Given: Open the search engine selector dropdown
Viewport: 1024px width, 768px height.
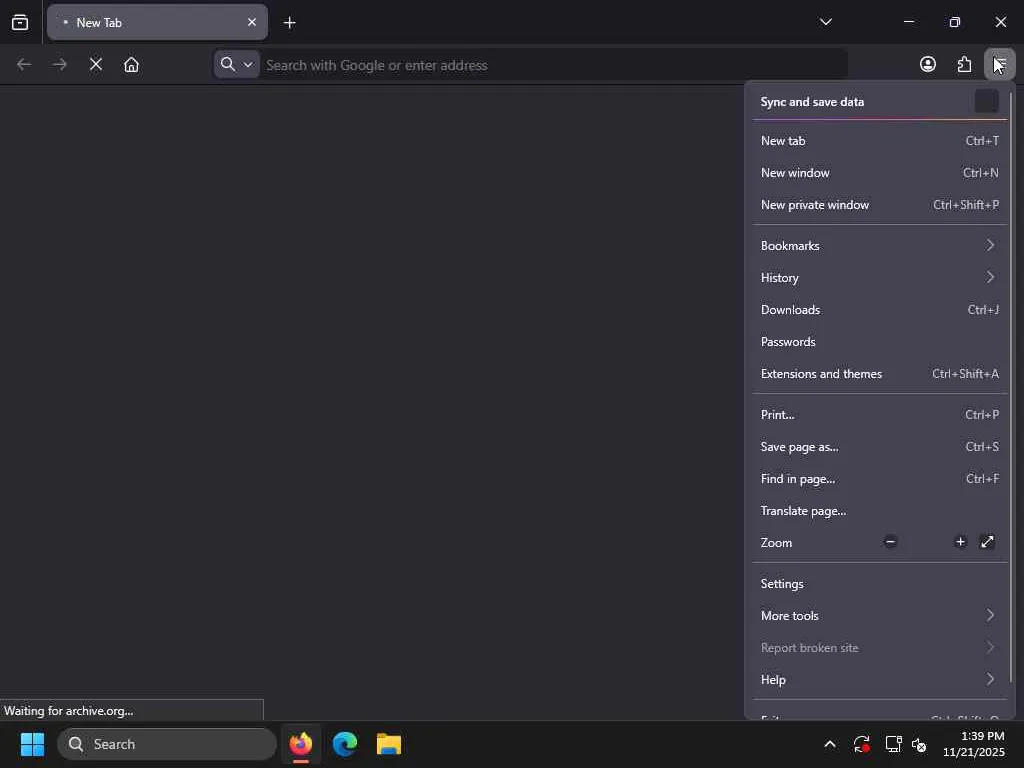Looking at the screenshot, I should coord(236,65).
